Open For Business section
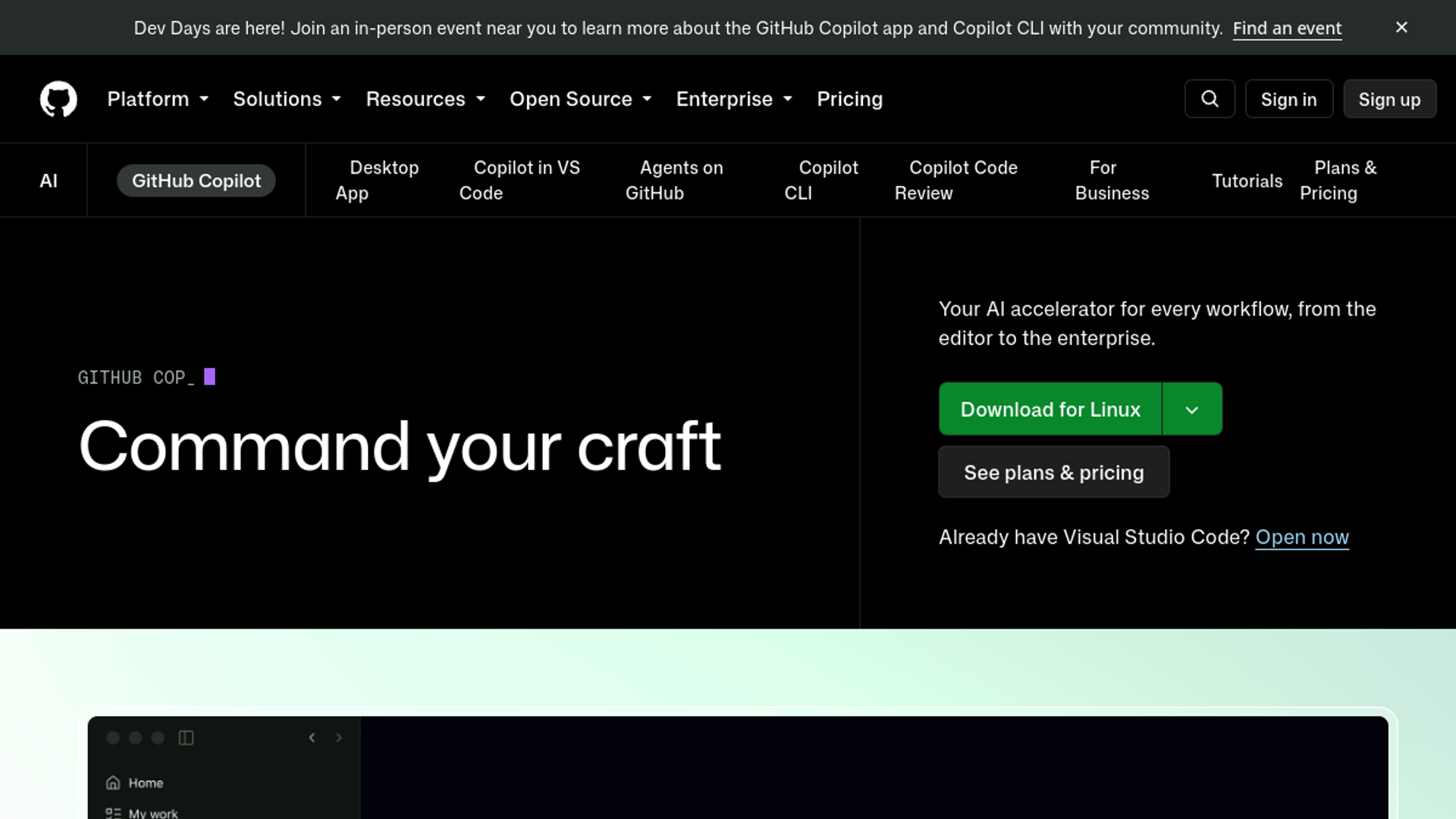Image resolution: width=1456 pixels, height=819 pixels. pos(1112,180)
